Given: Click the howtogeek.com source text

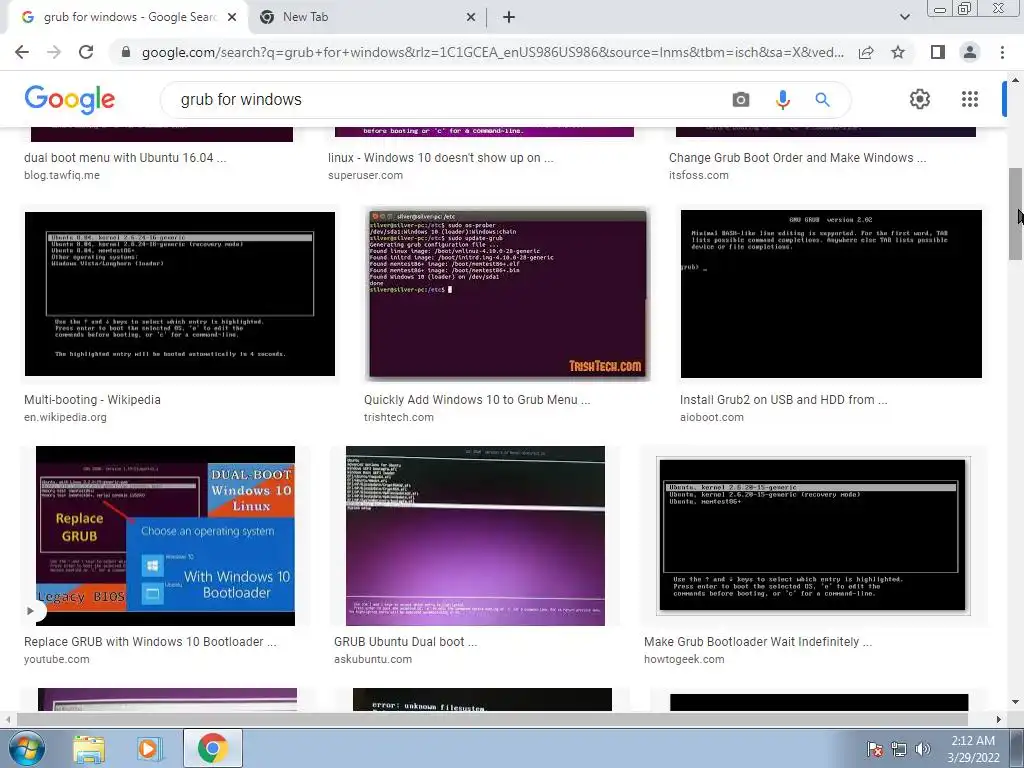Looking at the screenshot, I should tap(684, 660).
